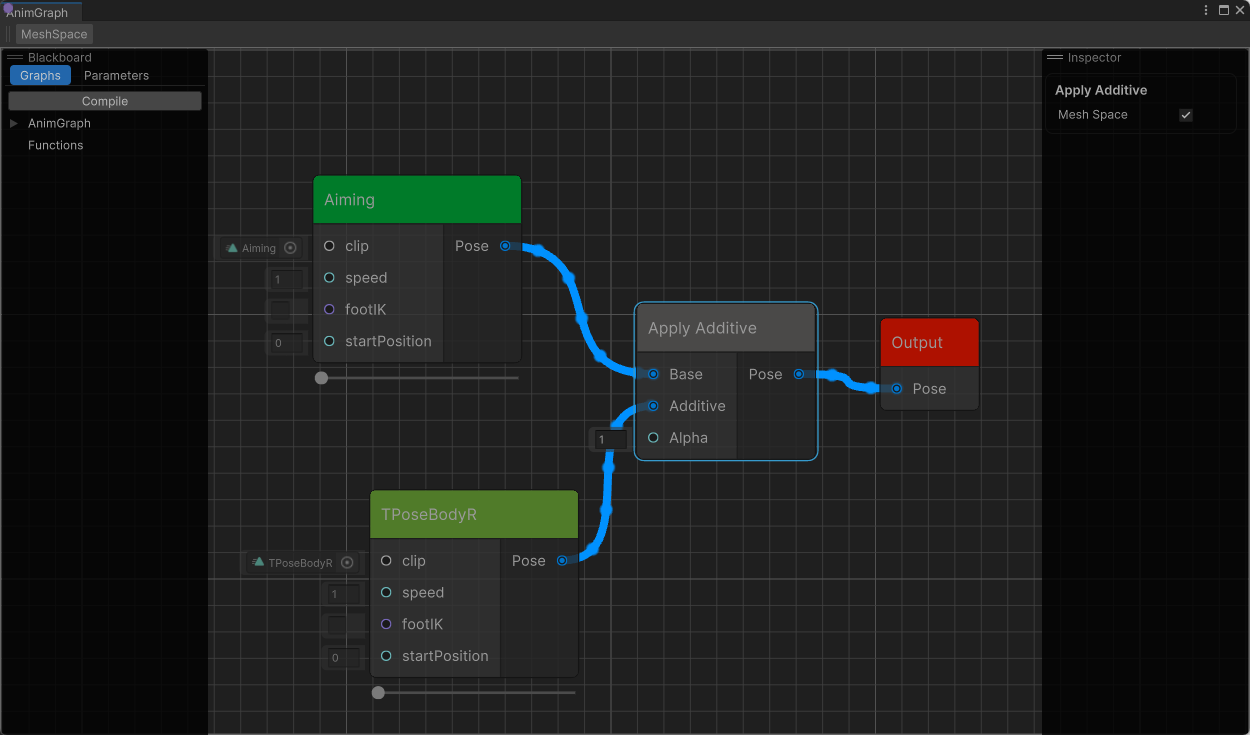Expand the AnimGraph tree arrow
The image size is (1250, 735).
click(x=14, y=123)
